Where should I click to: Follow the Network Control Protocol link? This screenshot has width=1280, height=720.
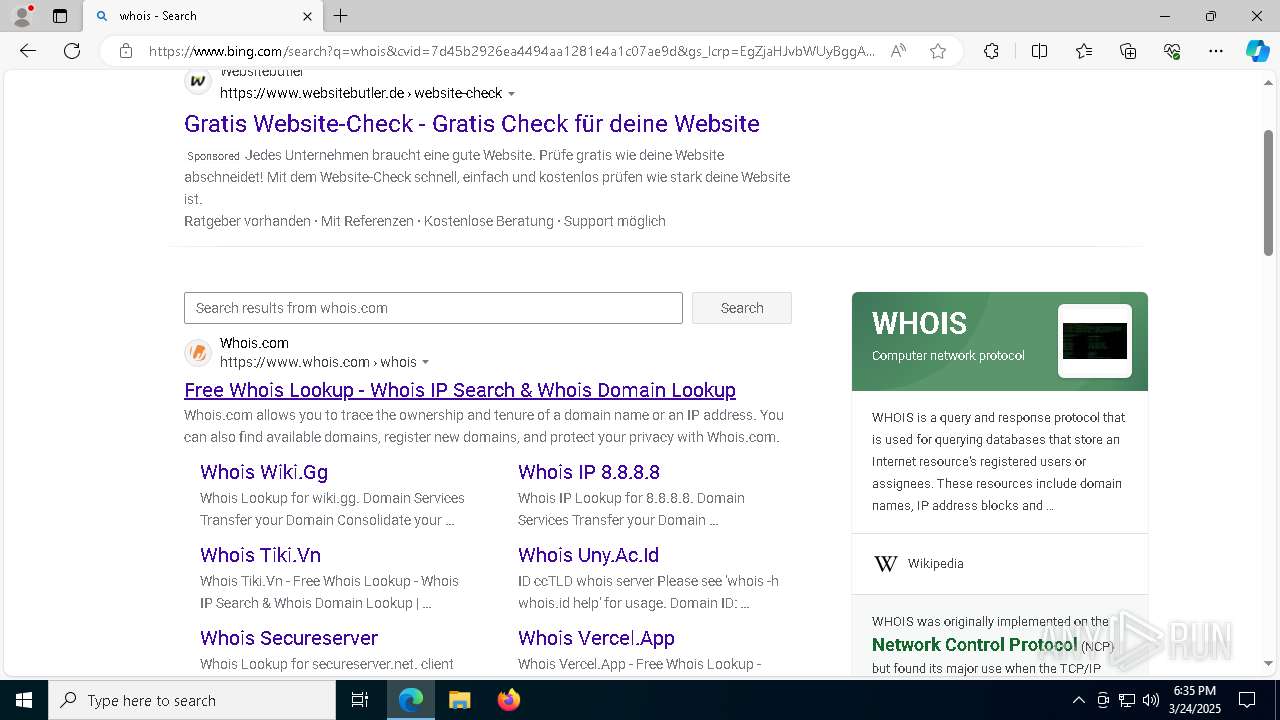(974, 645)
